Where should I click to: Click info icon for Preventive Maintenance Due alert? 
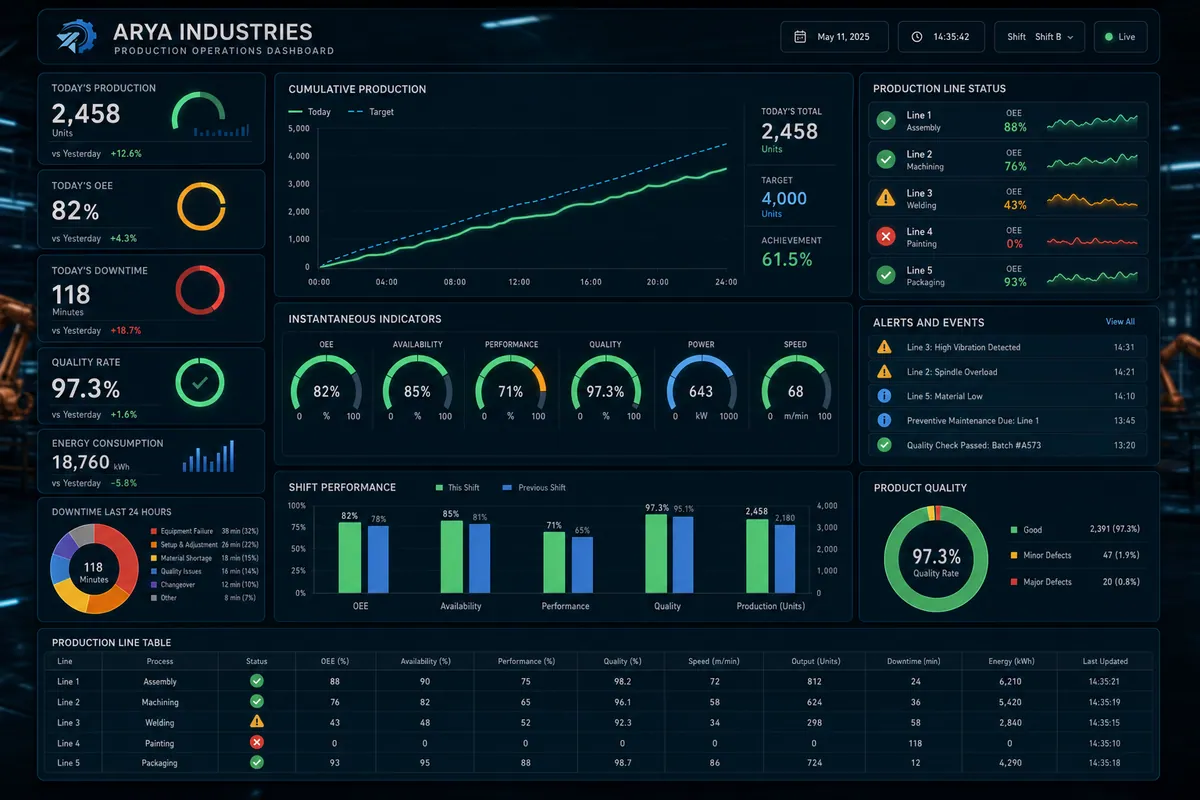coord(884,420)
